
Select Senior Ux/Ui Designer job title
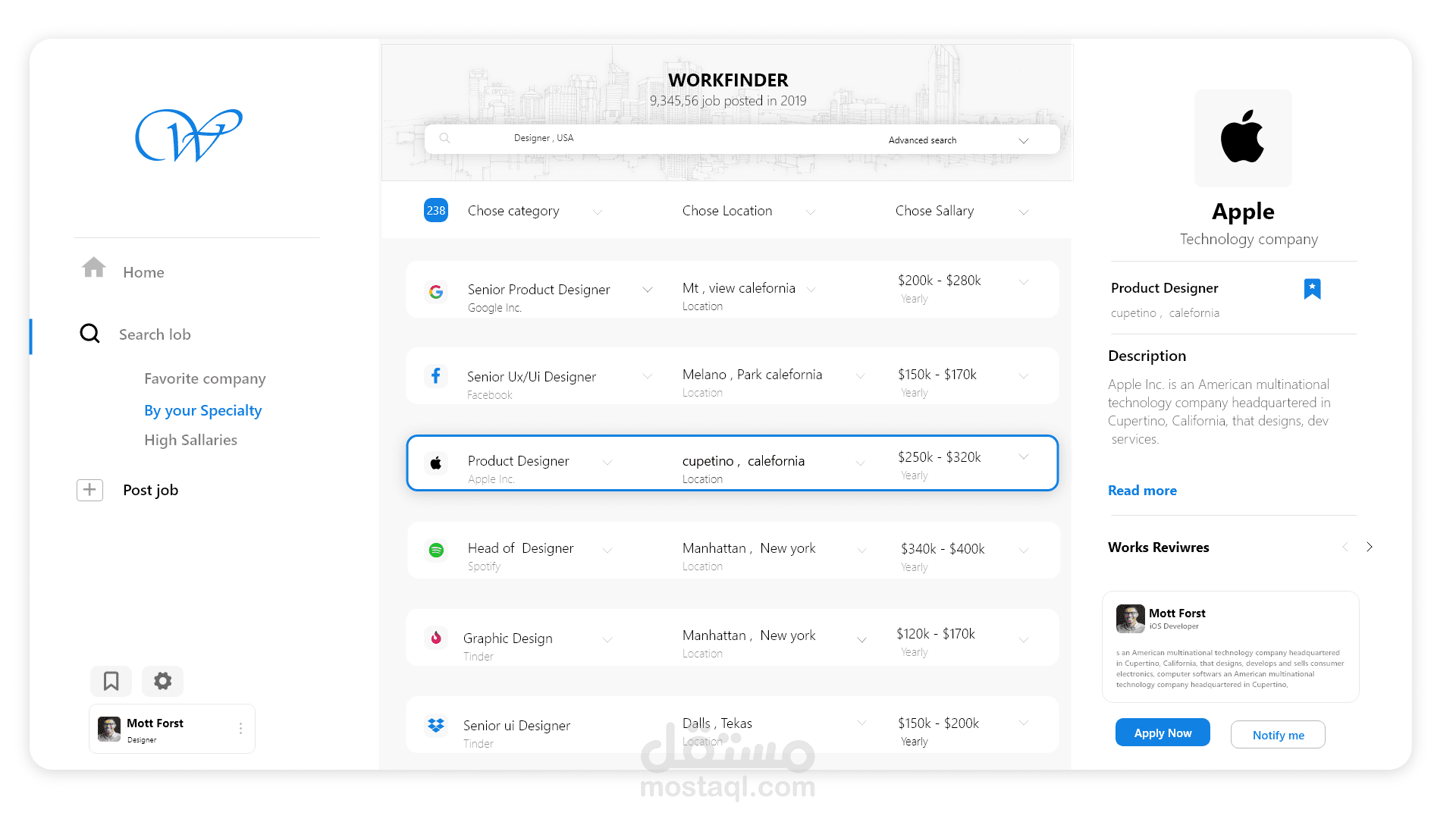click(x=532, y=377)
